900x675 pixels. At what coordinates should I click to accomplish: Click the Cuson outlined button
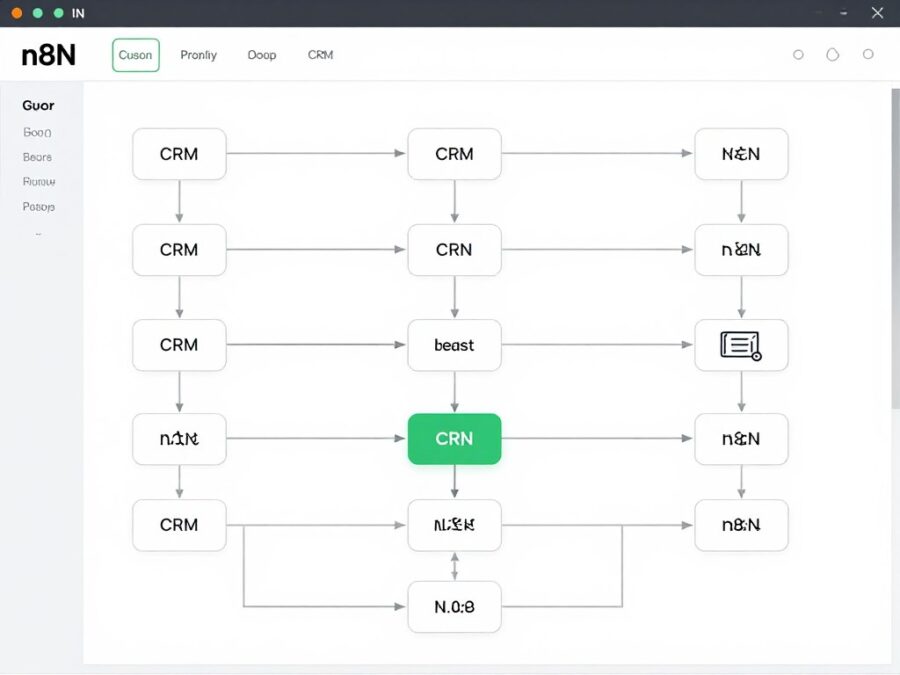click(x=135, y=55)
